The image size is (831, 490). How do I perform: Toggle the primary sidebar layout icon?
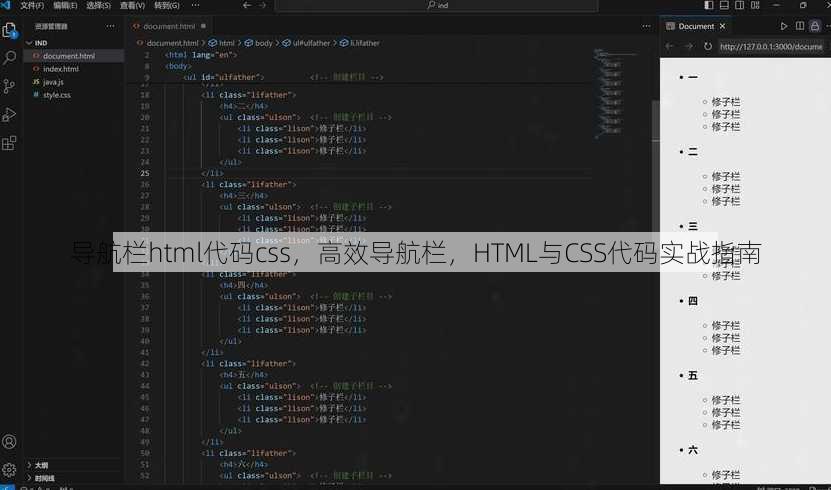[x=709, y=5]
